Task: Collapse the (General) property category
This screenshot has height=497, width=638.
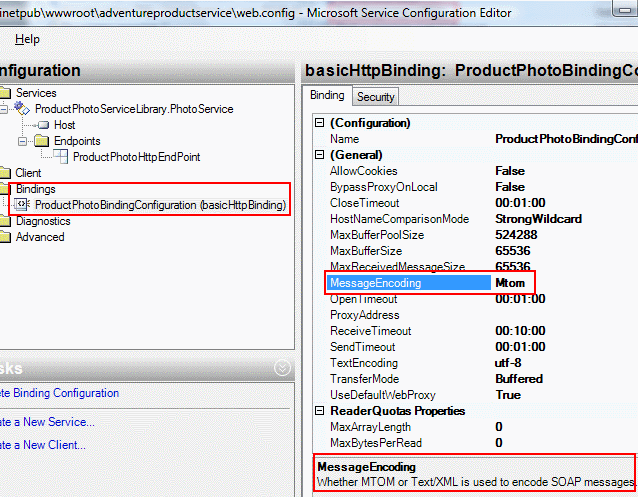Action: pos(319,155)
